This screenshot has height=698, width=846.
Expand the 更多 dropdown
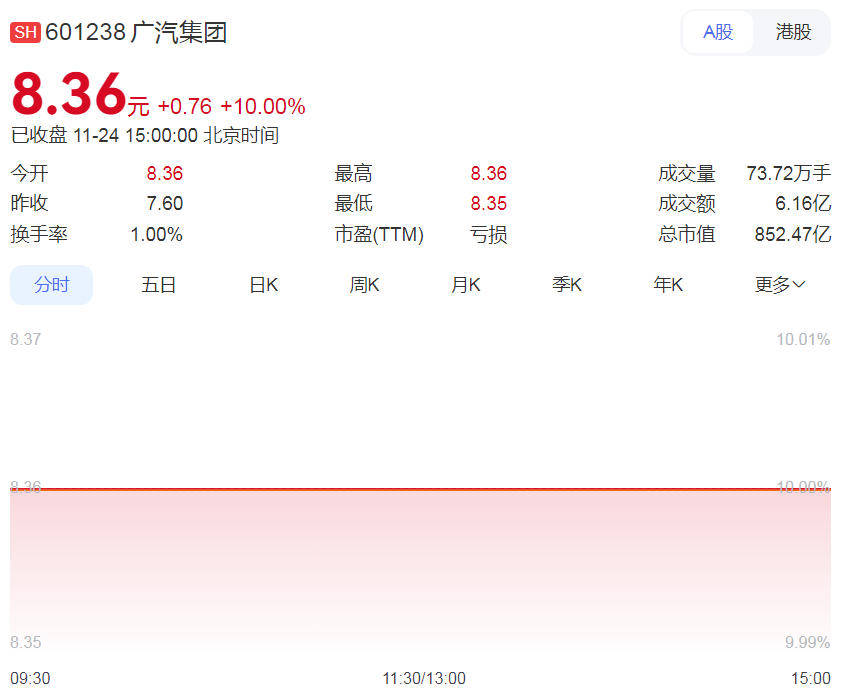point(780,284)
